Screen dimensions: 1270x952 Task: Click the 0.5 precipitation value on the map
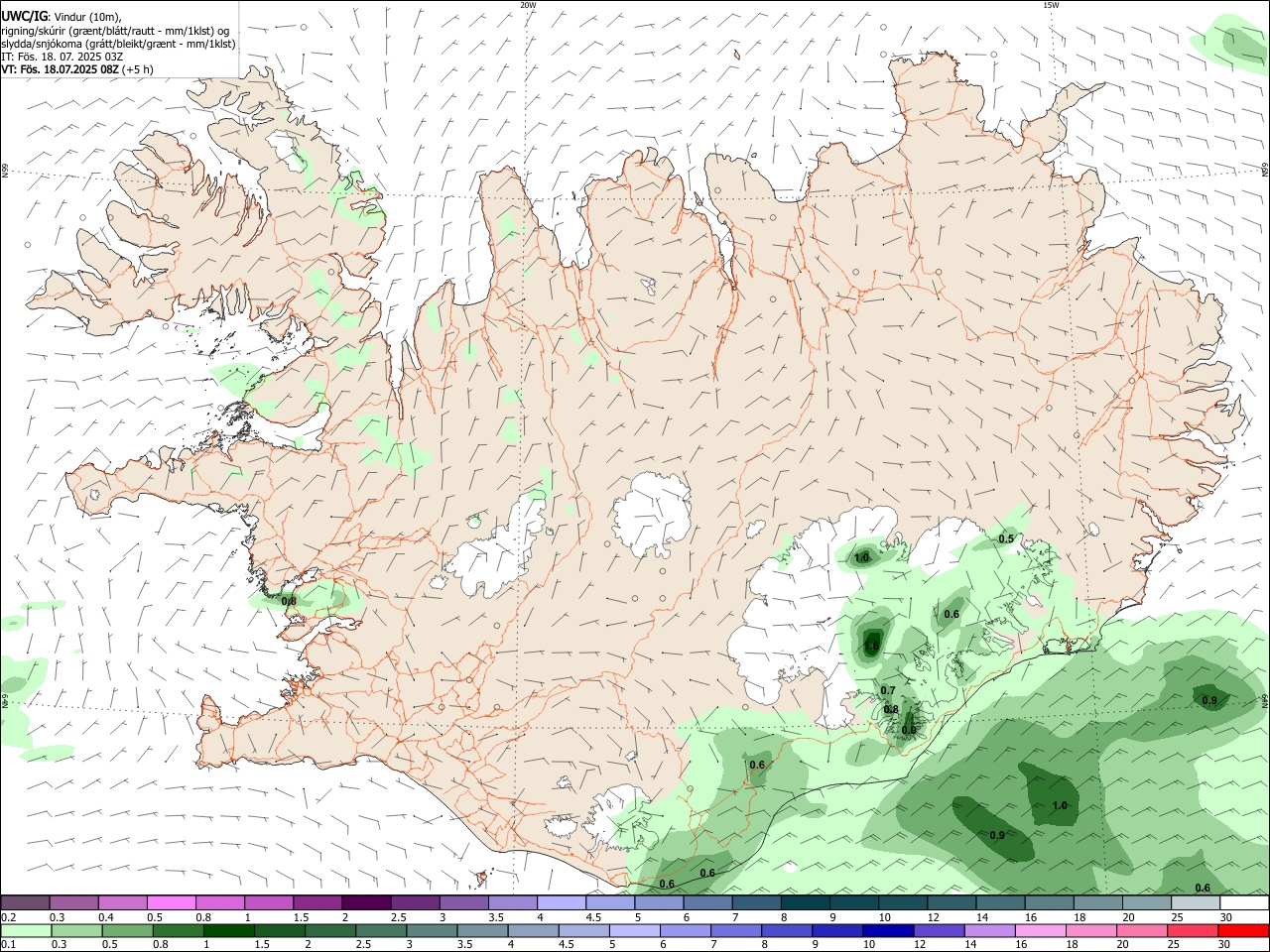[x=1006, y=538]
